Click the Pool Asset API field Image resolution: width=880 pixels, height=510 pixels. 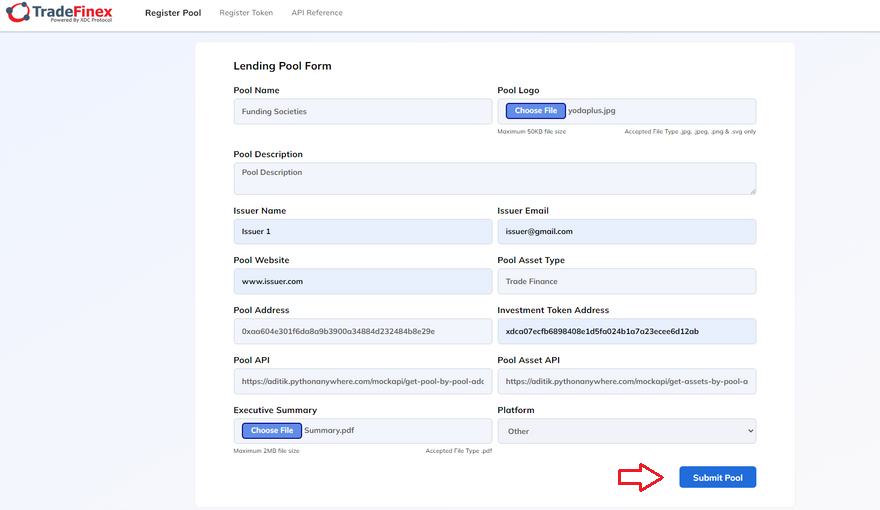pos(626,381)
